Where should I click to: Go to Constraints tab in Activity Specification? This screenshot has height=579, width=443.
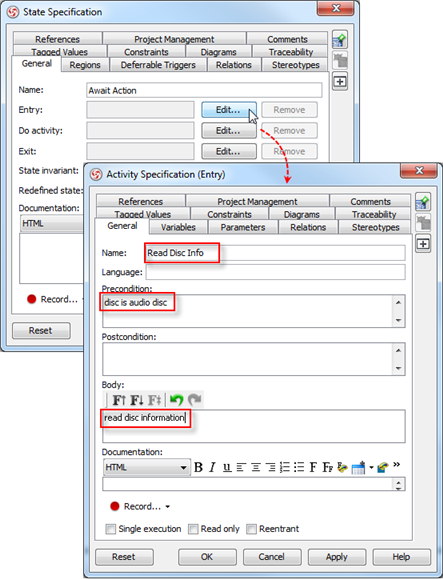[x=229, y=214]
